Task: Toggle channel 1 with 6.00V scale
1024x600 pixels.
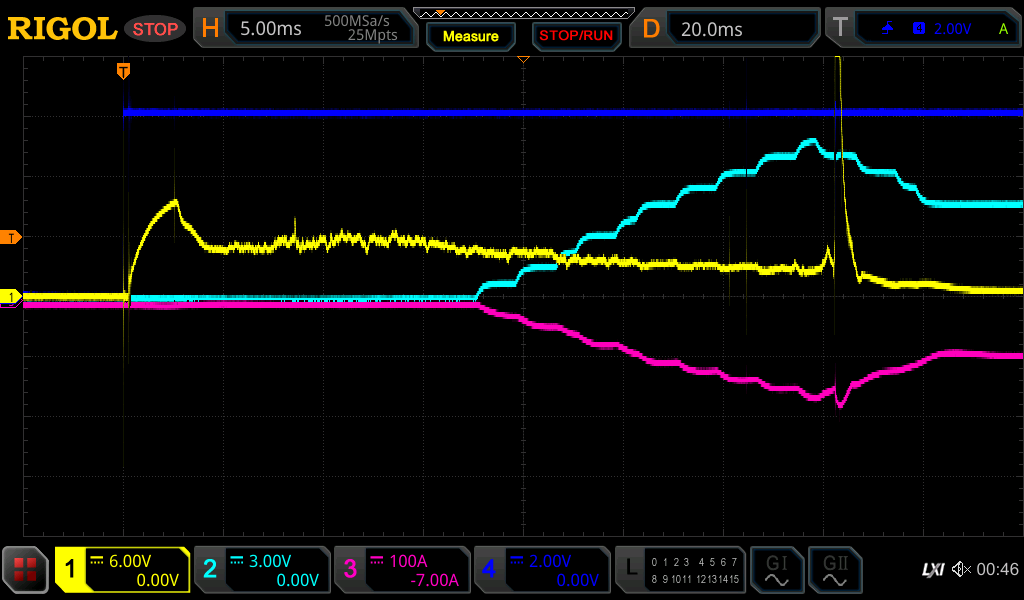Action: click(123, 570)
